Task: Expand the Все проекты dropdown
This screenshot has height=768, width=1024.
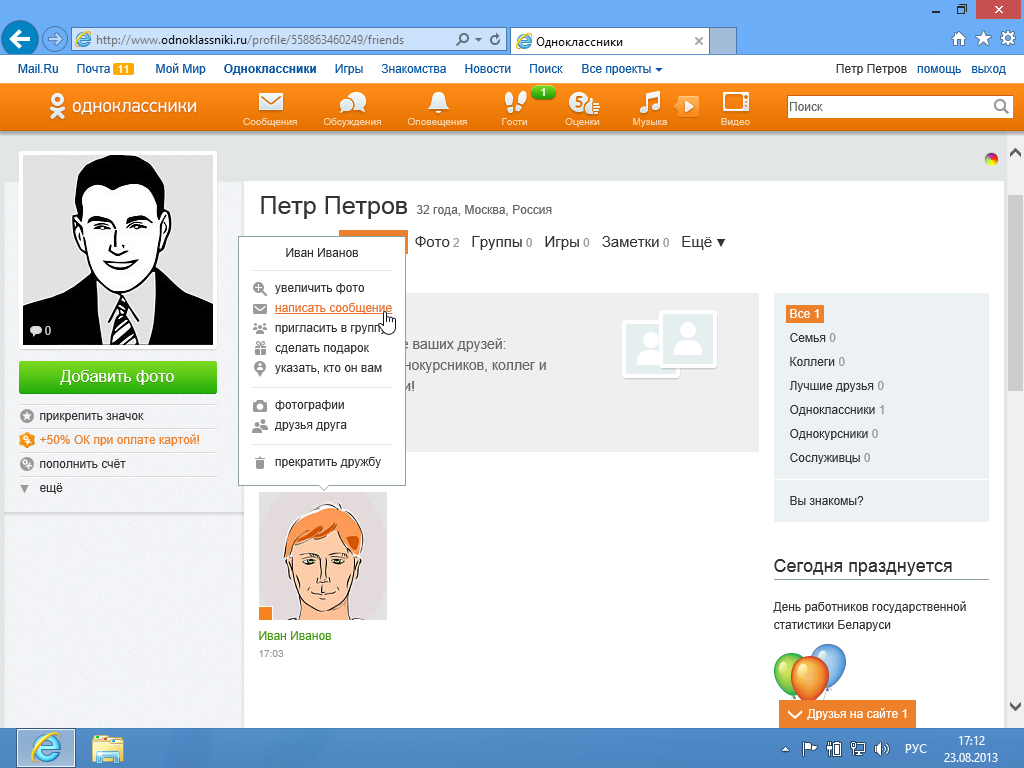Action: pos(622,69)
